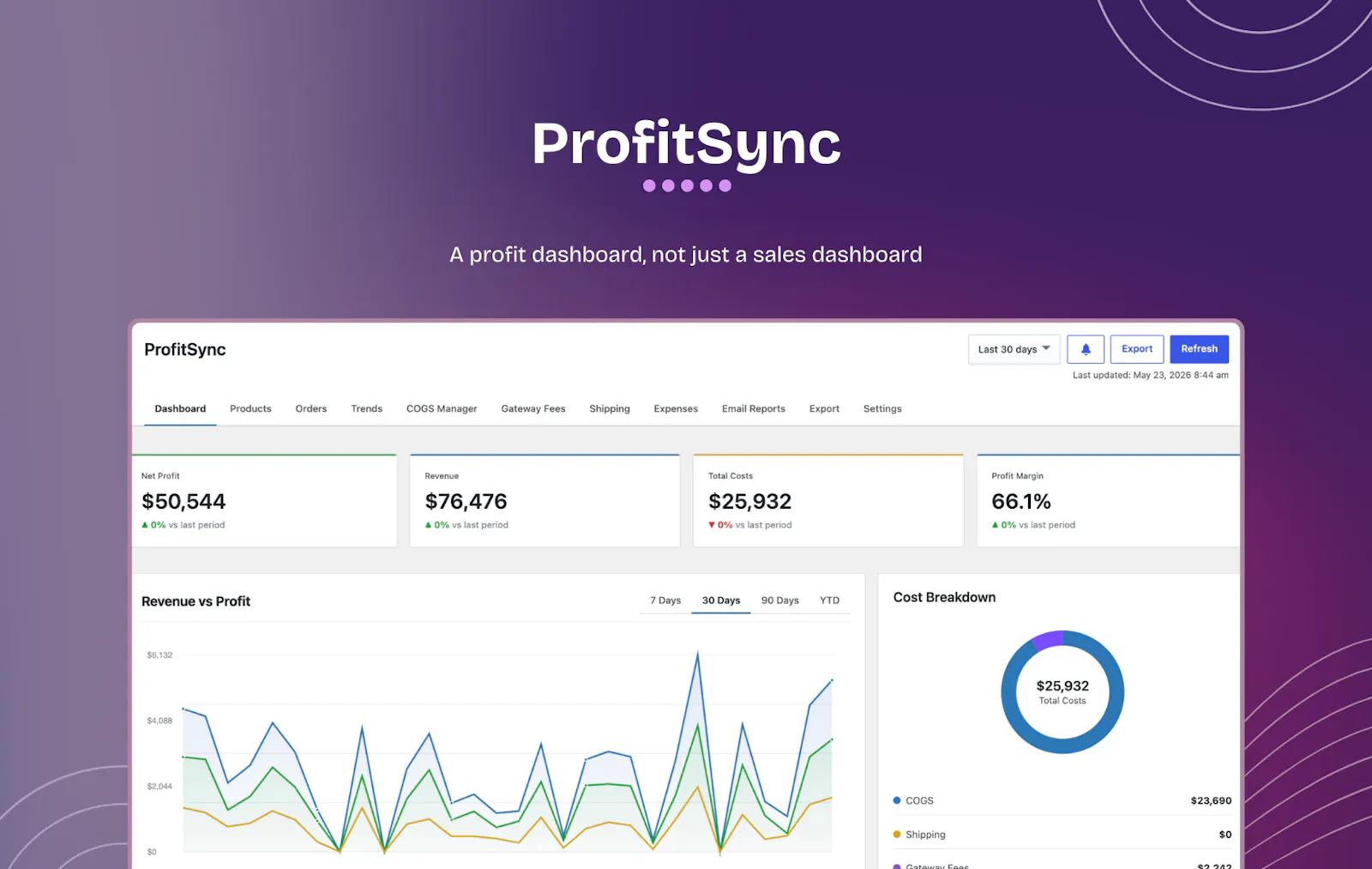The width and height of the screenshot is (1372, 869).
Task: Open the Expenses tab
Action: (676, 409)
